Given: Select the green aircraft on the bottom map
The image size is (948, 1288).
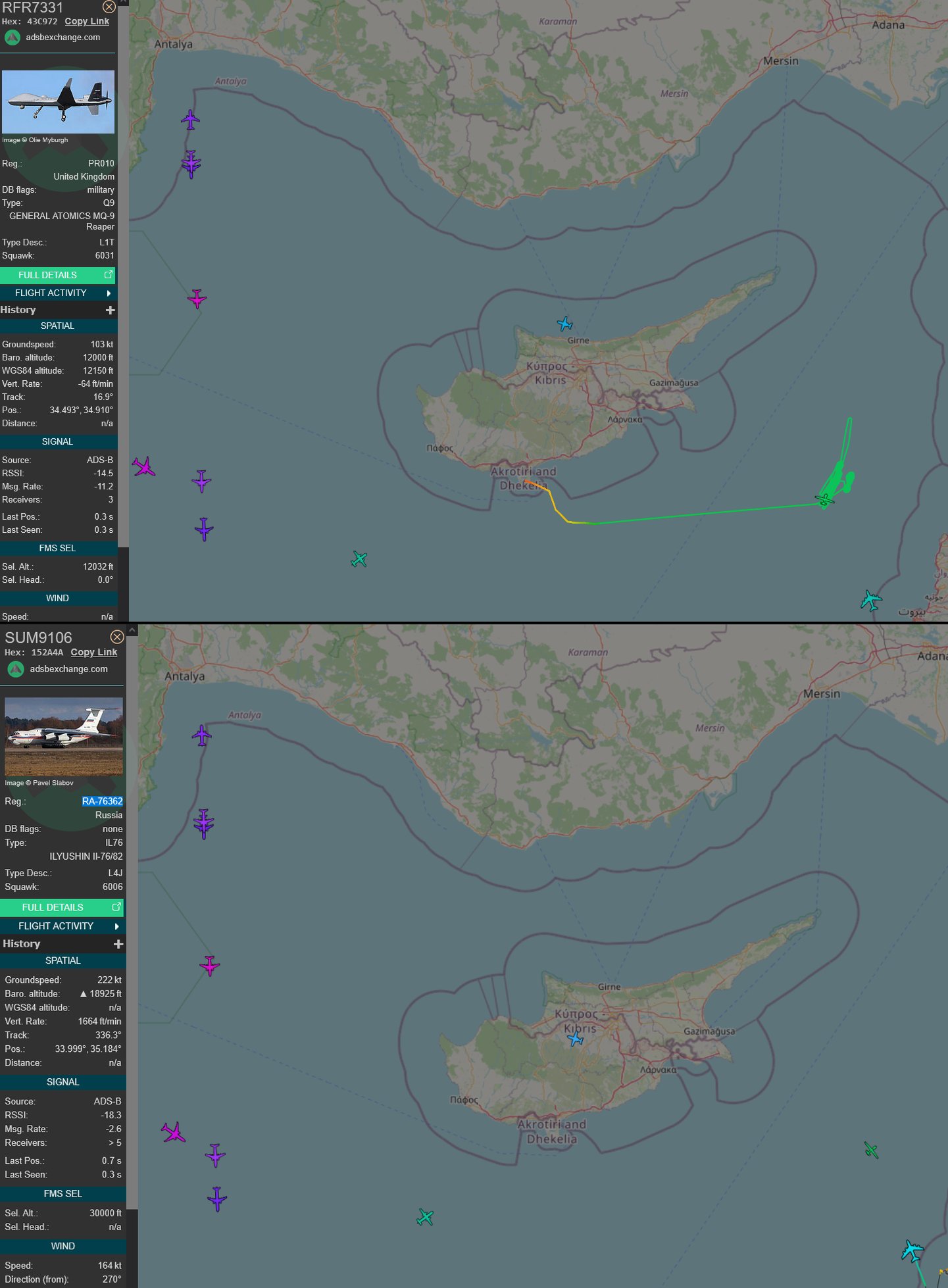Looking at the screenshot, I should (871, 1150).
